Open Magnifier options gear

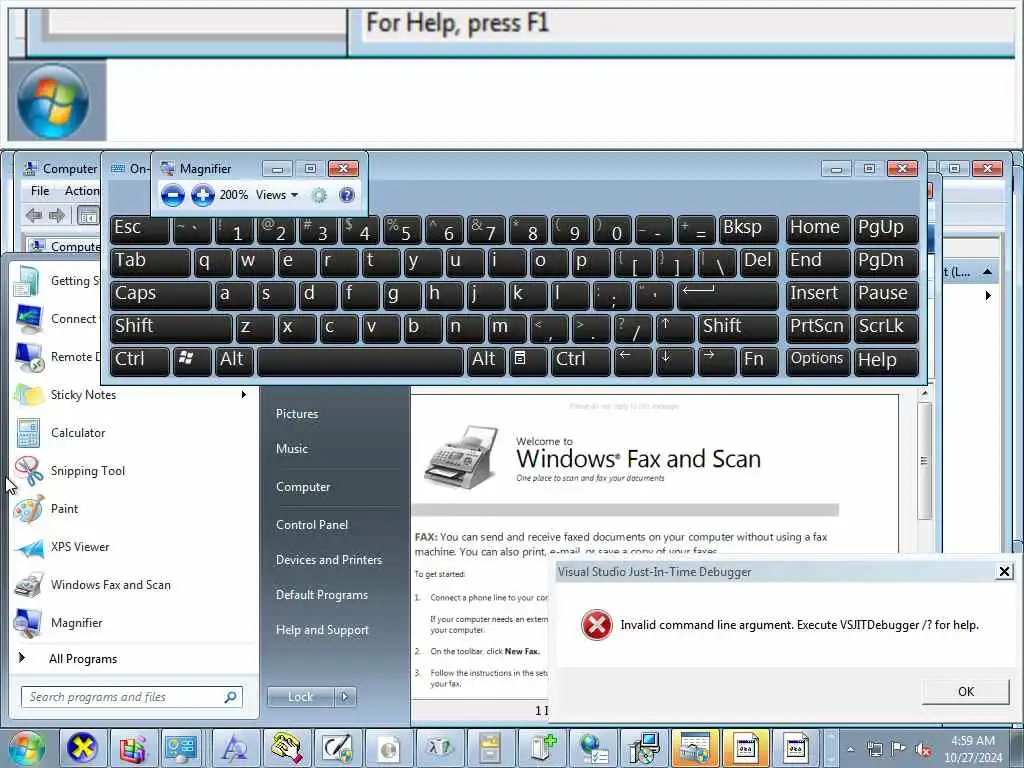(319, 195)
